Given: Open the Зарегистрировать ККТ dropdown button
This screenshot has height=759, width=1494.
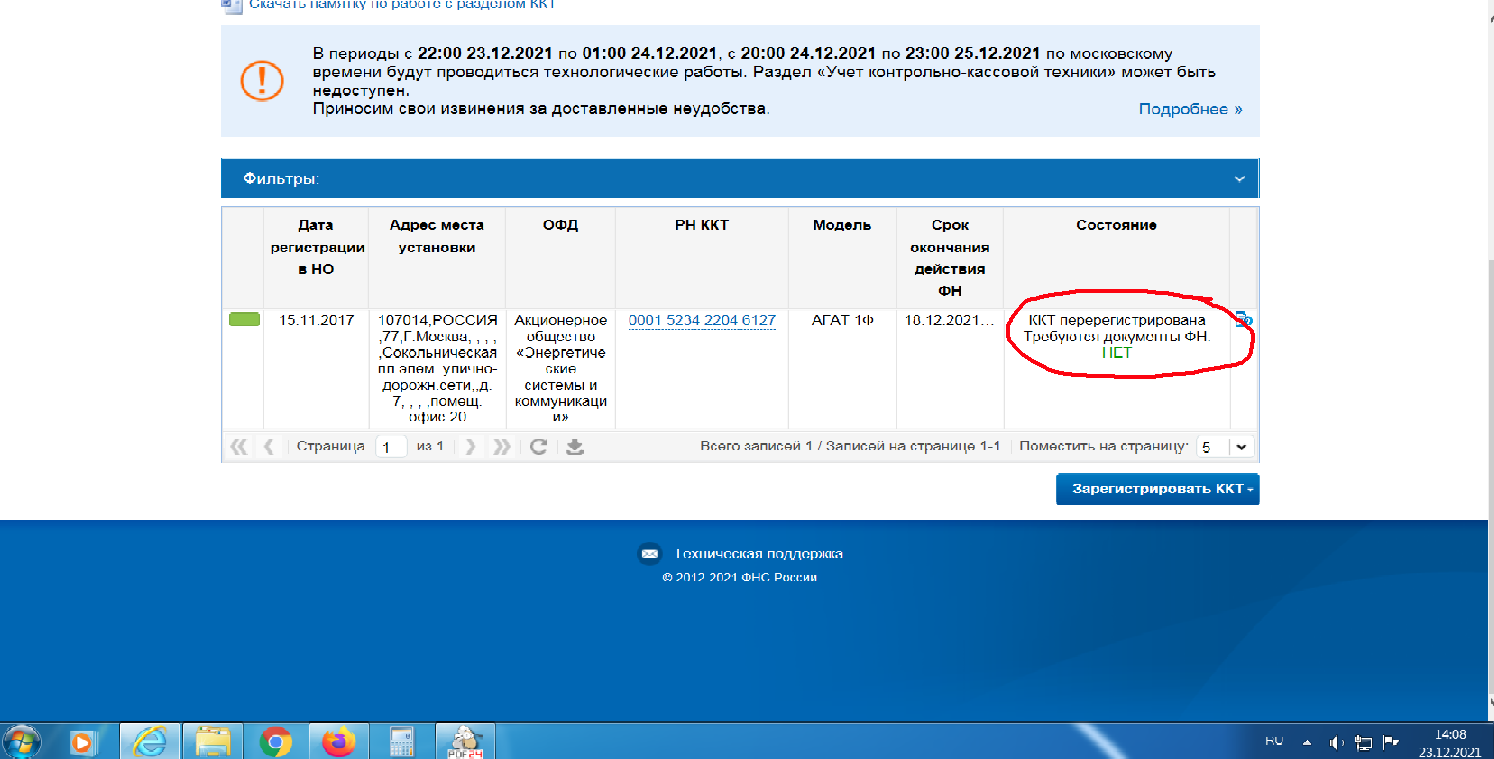Looking at the screenshot, I should click(1157, 489).
